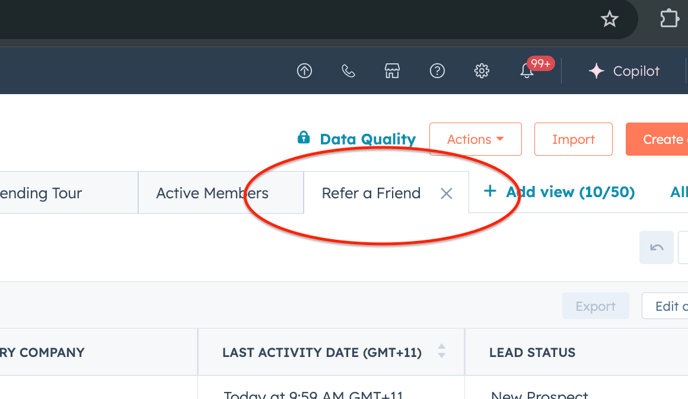Click the Lead Status column header
Viewport: 688px width, 399px height.
pos(532,352)
